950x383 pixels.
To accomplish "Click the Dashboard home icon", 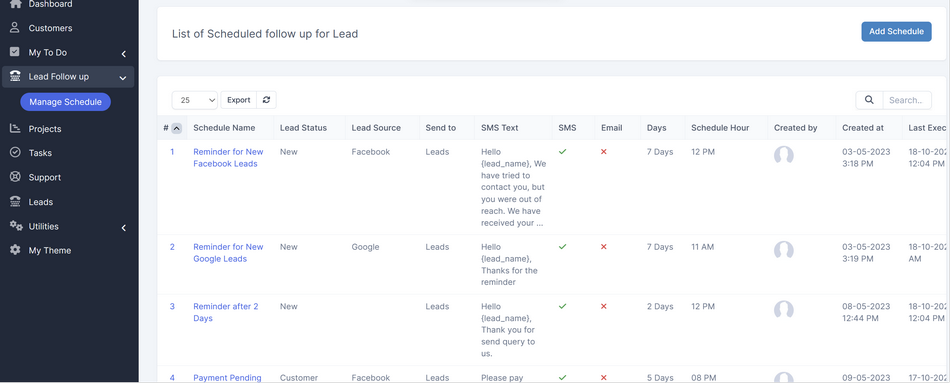I will pos(15,4).
